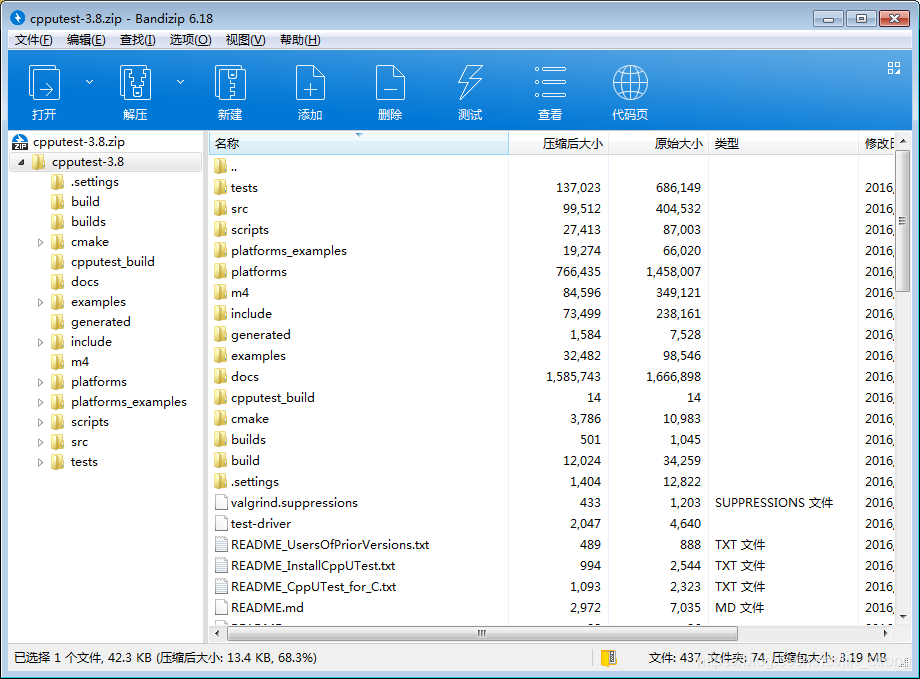The image size is (920, 679).
Task: Click the README_InstallCppUTest.txt file icon
Action: coord(221,566)
